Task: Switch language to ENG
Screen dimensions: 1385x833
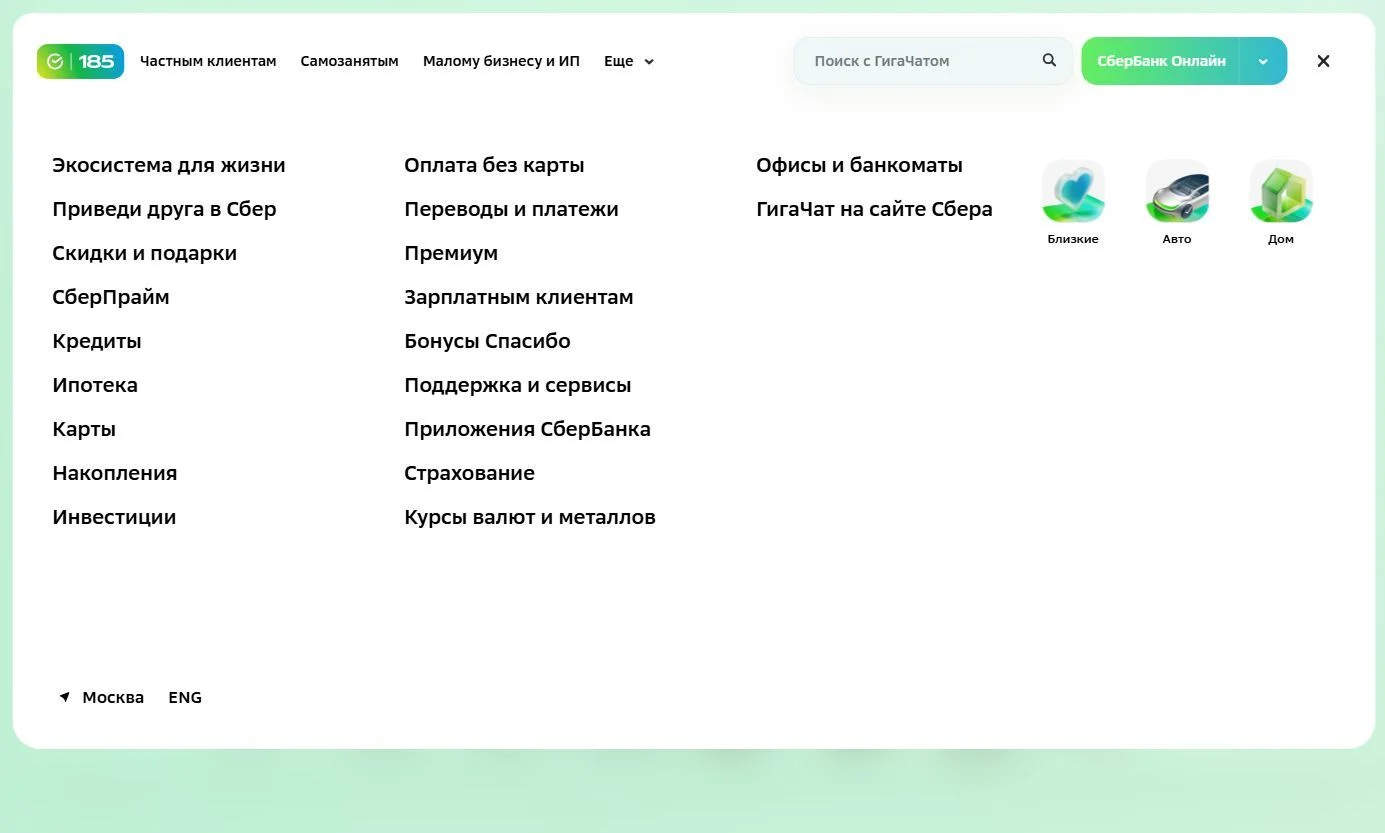Action: coord(185,697)
